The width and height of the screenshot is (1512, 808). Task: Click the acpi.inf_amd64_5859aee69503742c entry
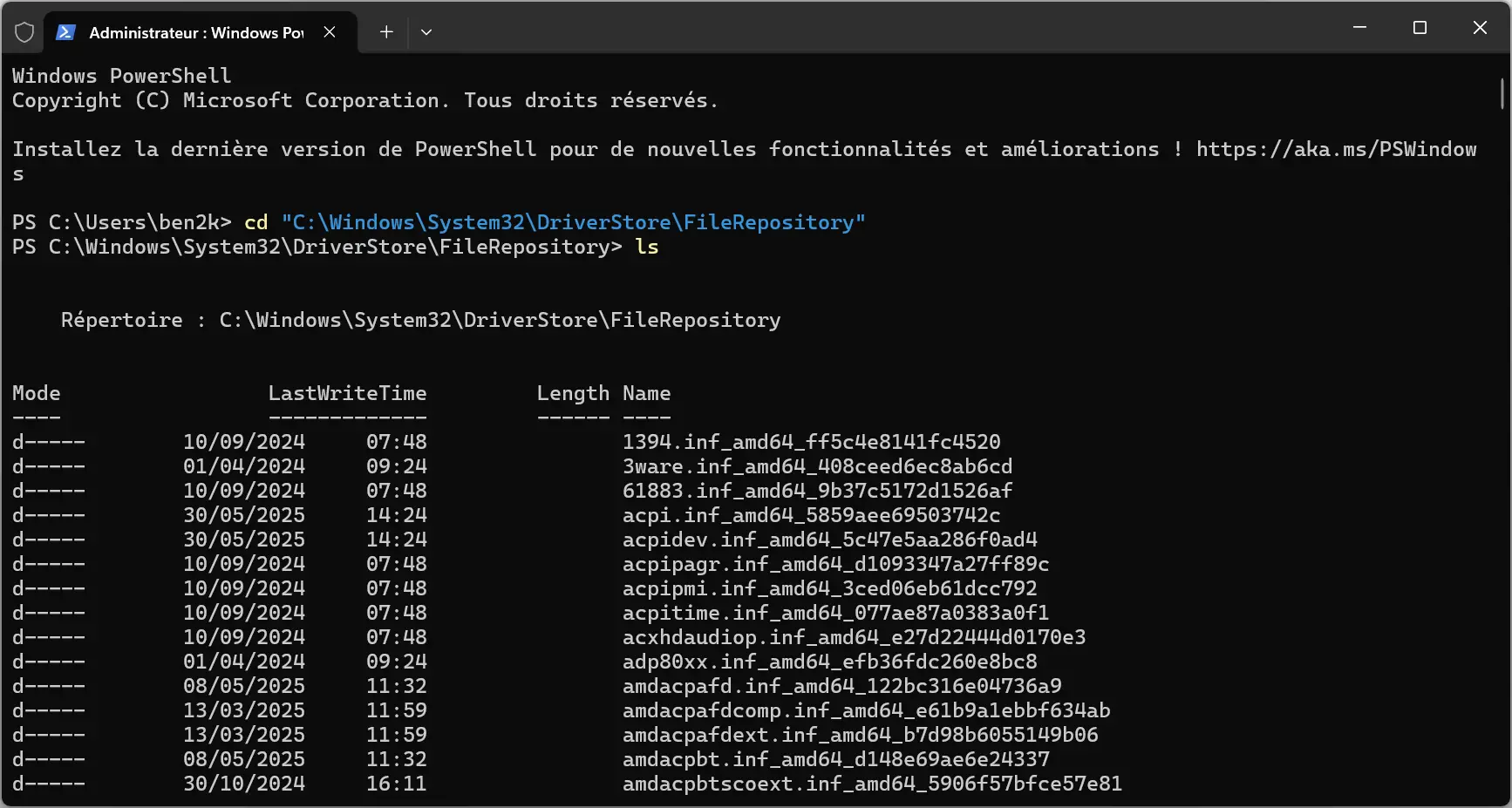[x=811, y=515]
